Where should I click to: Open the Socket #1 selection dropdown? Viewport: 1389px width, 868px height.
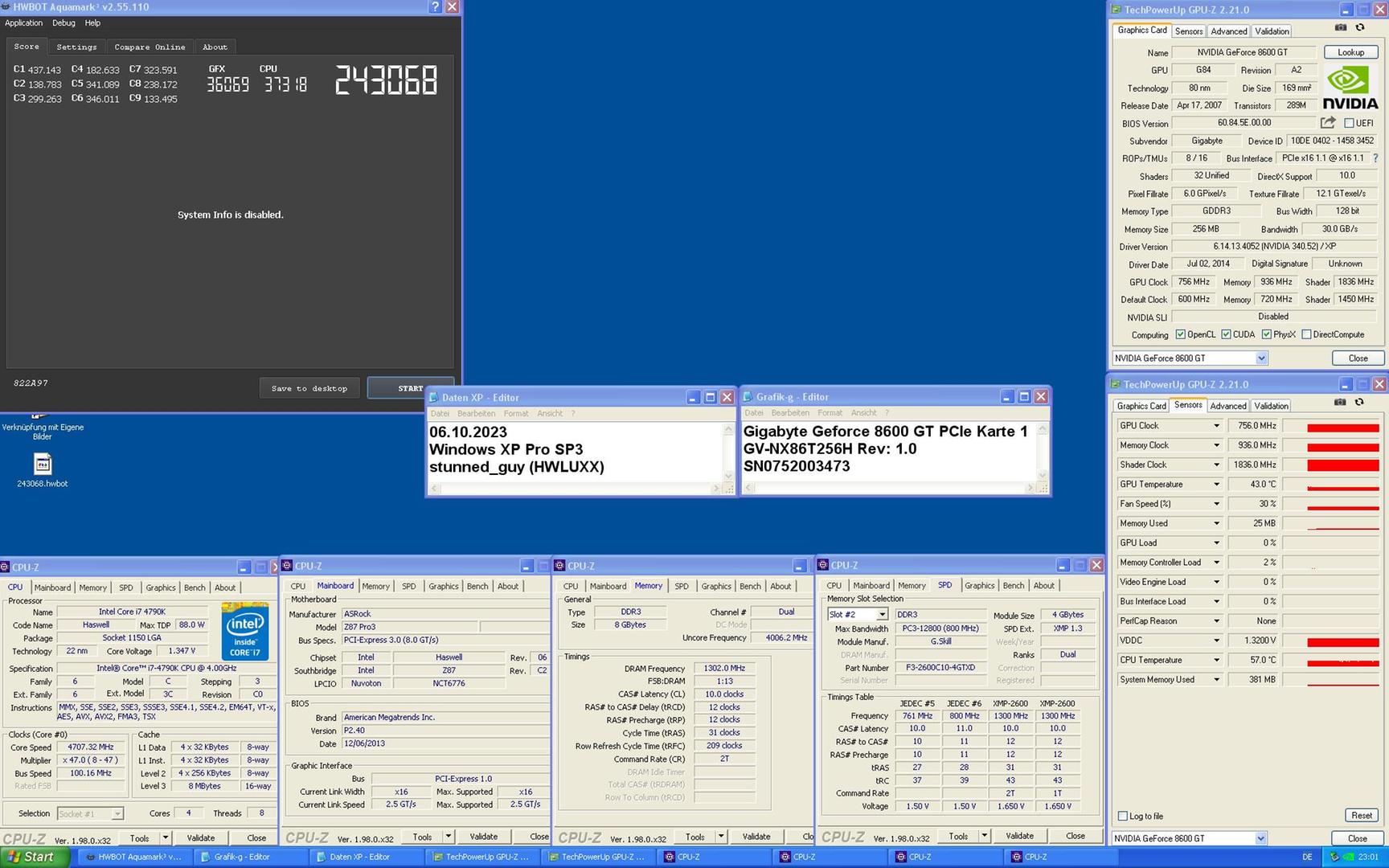tap(117, 813)
